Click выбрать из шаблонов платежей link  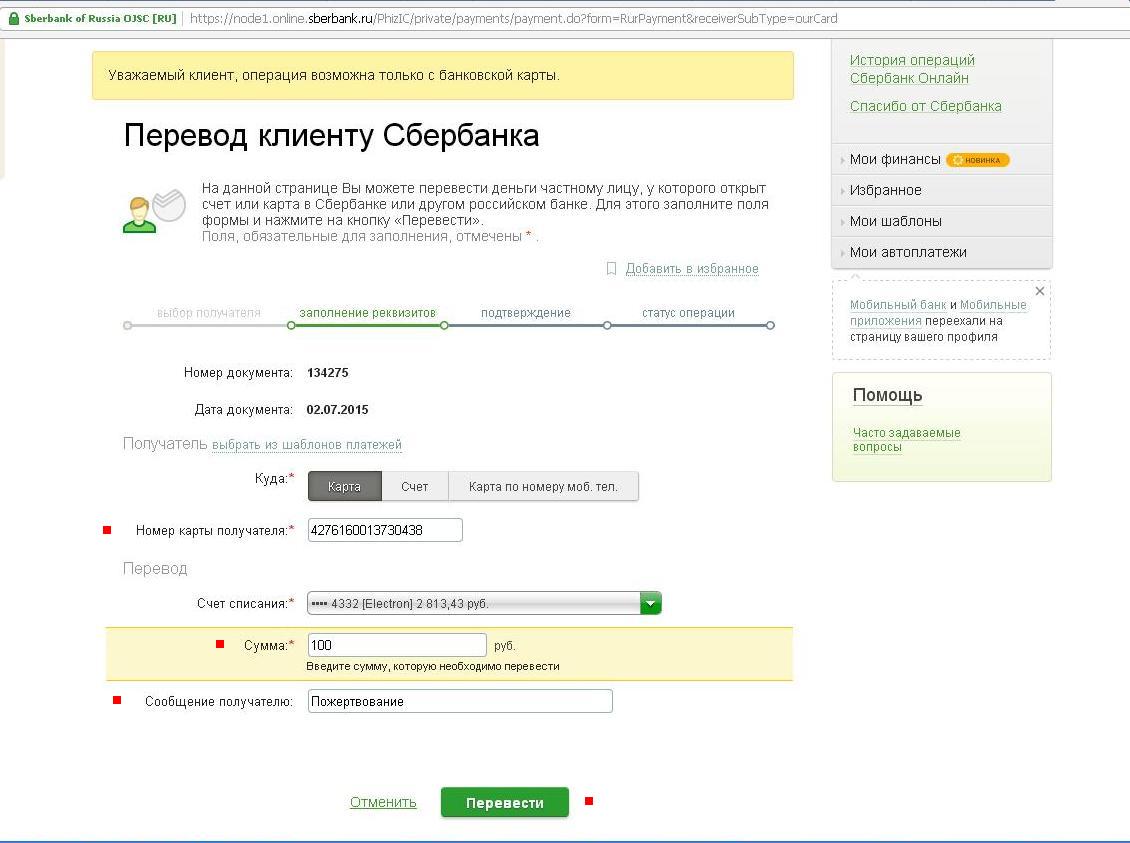coord(307,445)
